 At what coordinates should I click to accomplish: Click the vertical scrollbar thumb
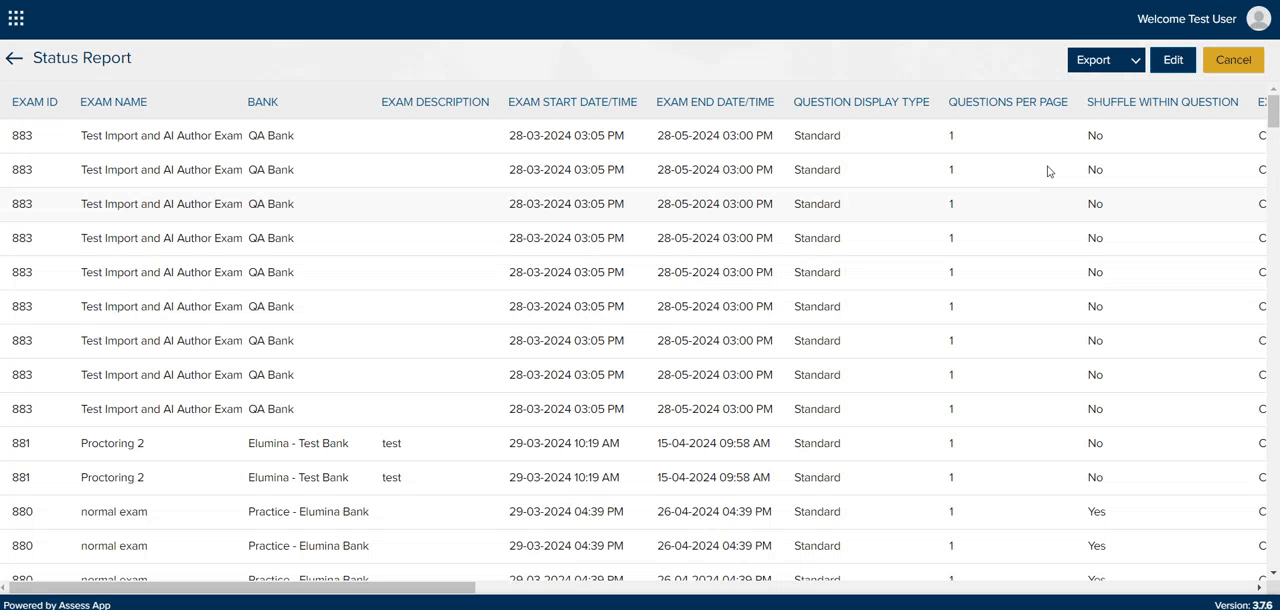pos(1273,110)
